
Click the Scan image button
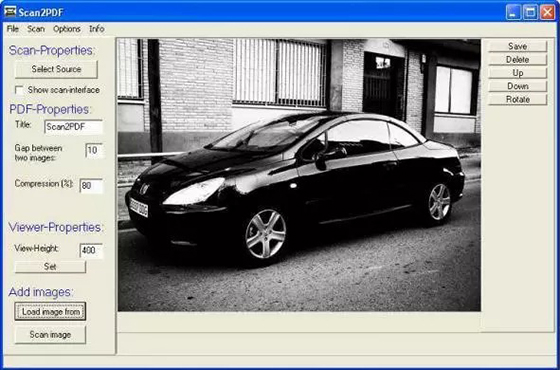(50, 335)
